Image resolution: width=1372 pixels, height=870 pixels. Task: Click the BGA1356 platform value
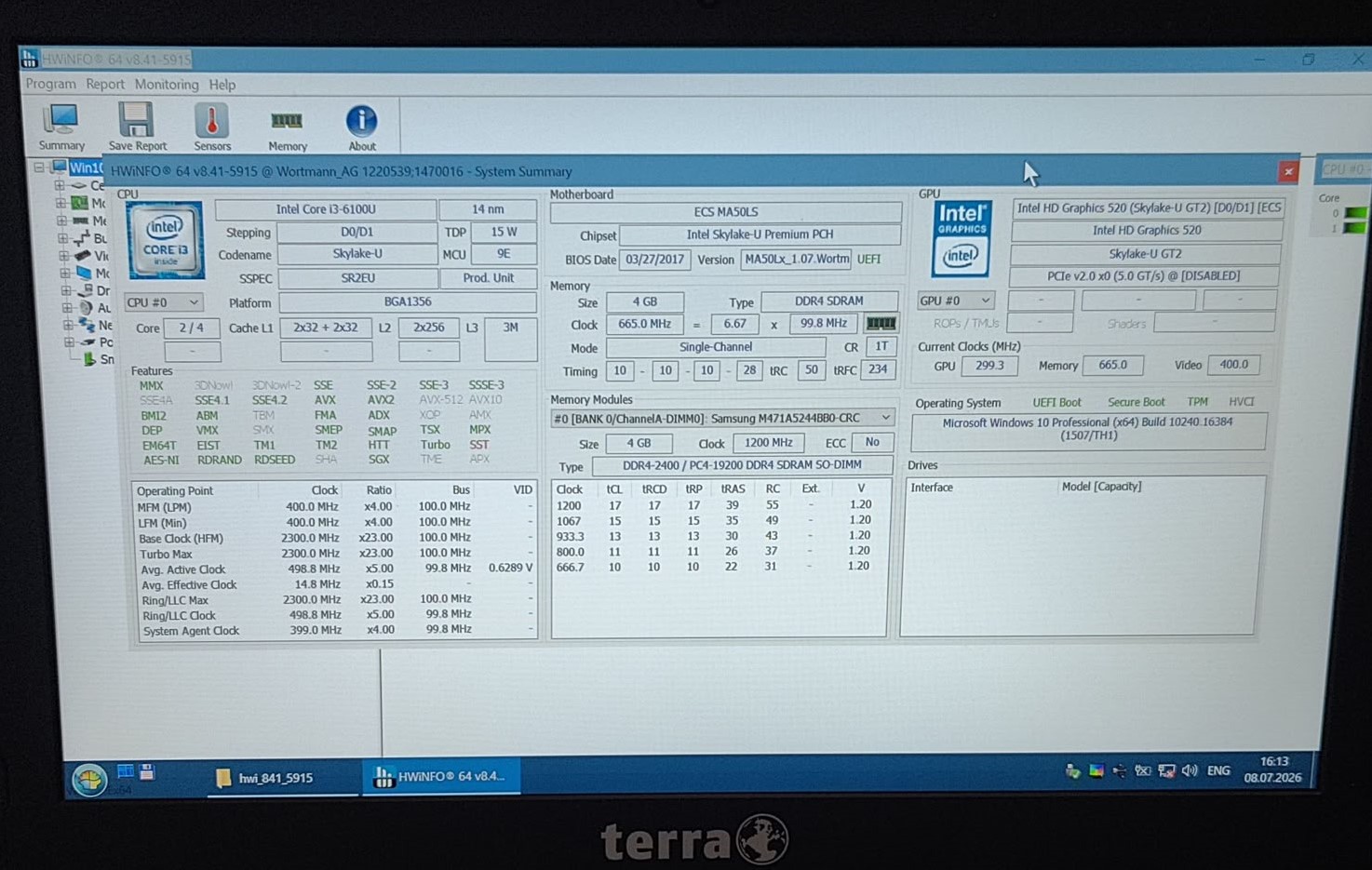(408, 302)
